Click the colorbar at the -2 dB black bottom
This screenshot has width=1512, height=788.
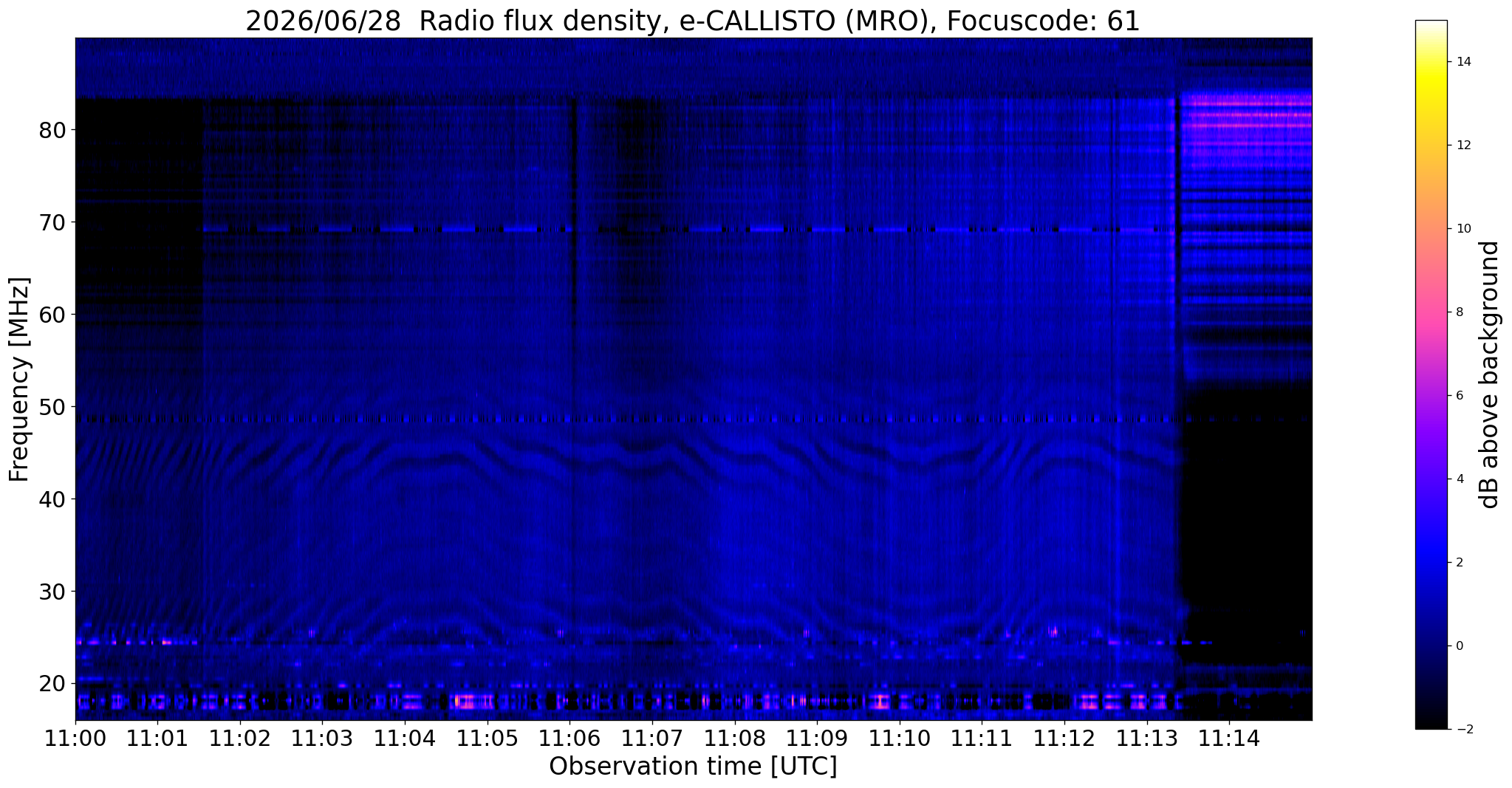point(1431,724)
